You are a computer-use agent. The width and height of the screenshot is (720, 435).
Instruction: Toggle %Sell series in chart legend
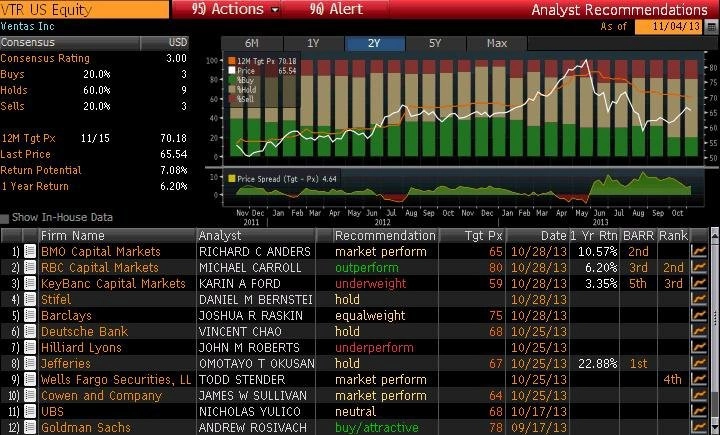232,99
